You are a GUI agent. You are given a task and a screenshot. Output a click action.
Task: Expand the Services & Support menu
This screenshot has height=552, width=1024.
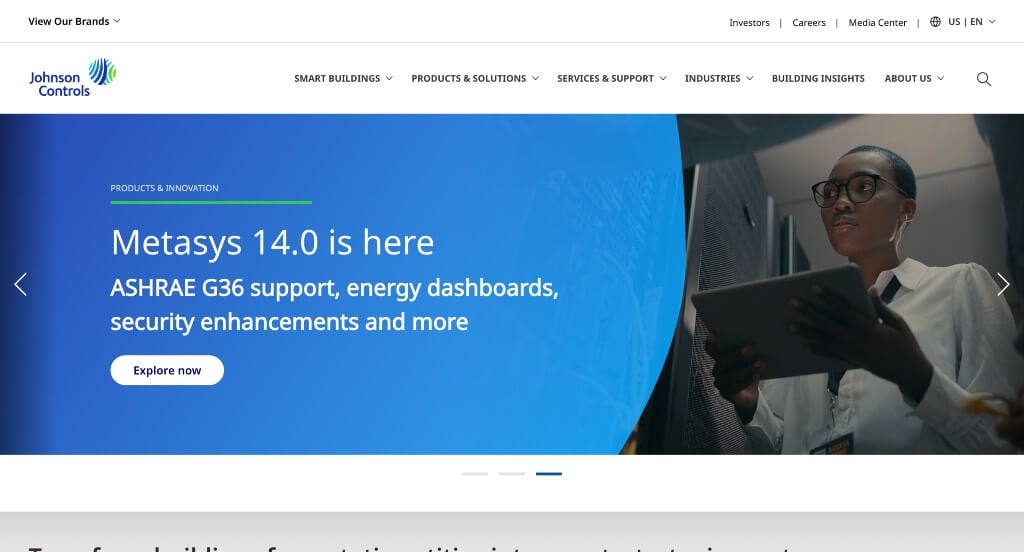(611, 78)
